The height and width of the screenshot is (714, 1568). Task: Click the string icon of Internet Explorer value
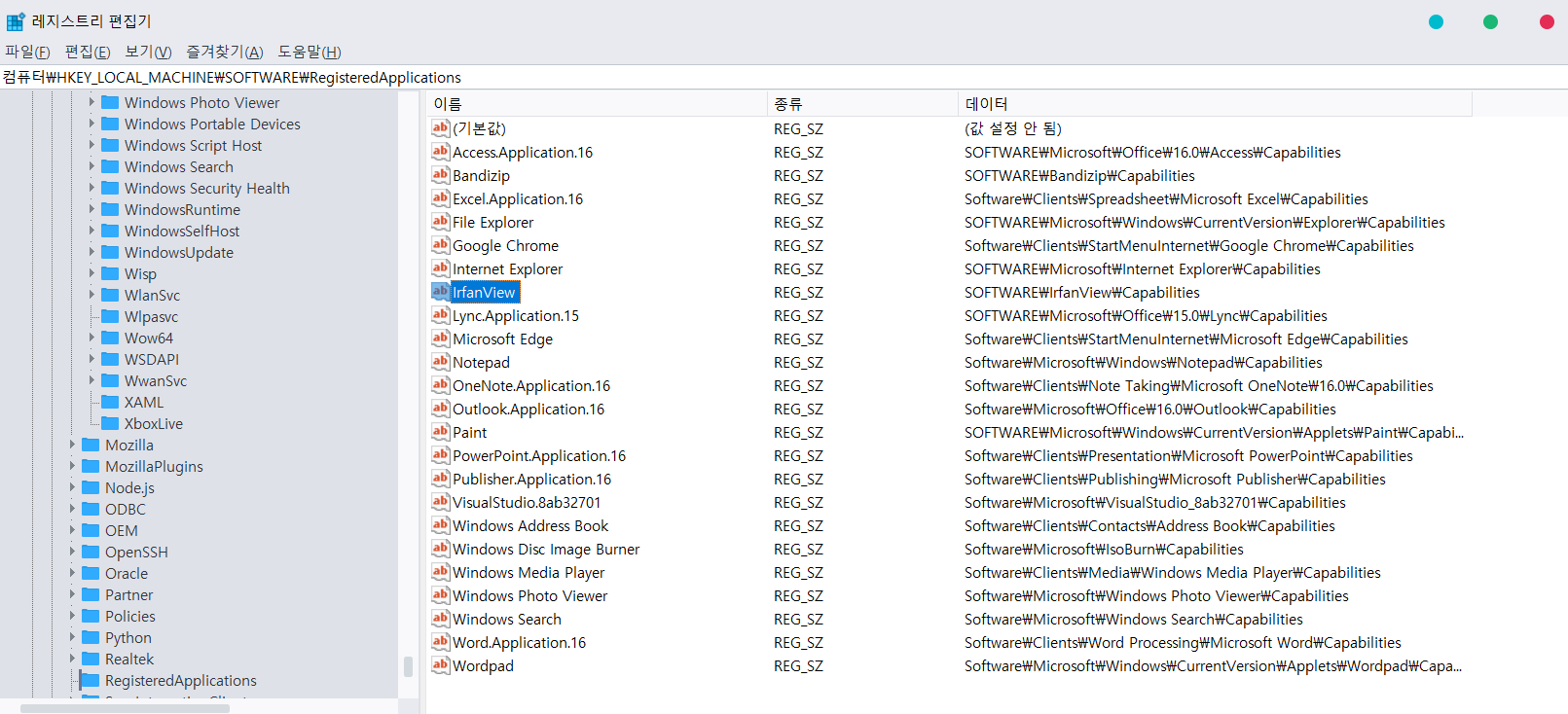441,268
